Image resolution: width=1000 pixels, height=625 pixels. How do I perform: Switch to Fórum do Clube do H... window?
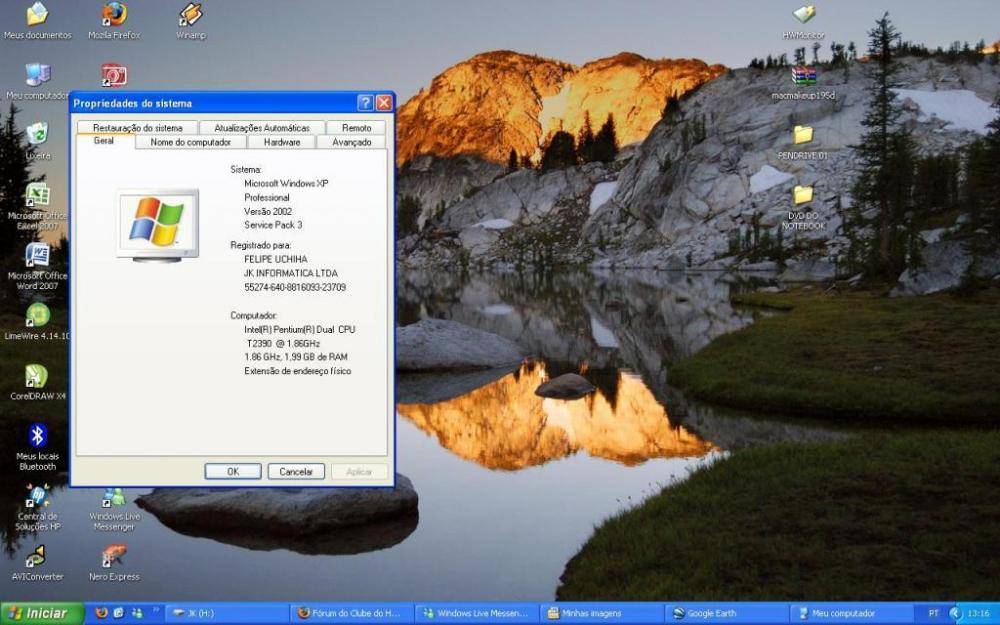(x=353, y=614)
